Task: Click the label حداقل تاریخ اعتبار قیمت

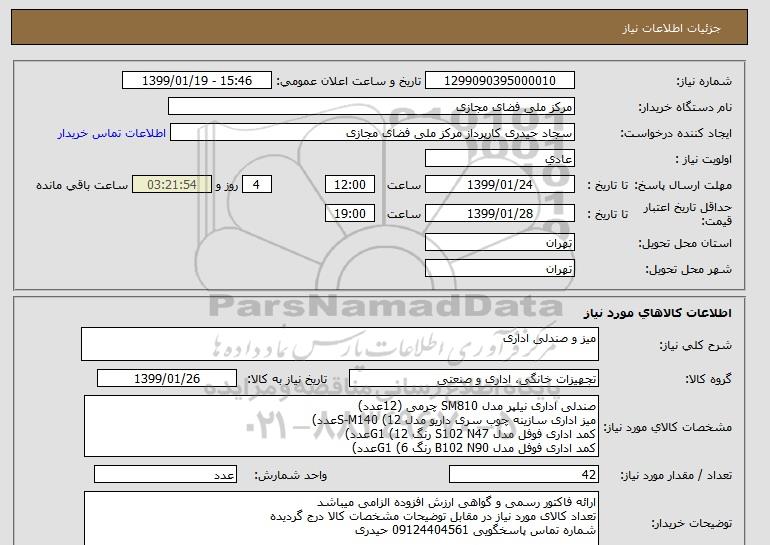Action: coord(688,214)
